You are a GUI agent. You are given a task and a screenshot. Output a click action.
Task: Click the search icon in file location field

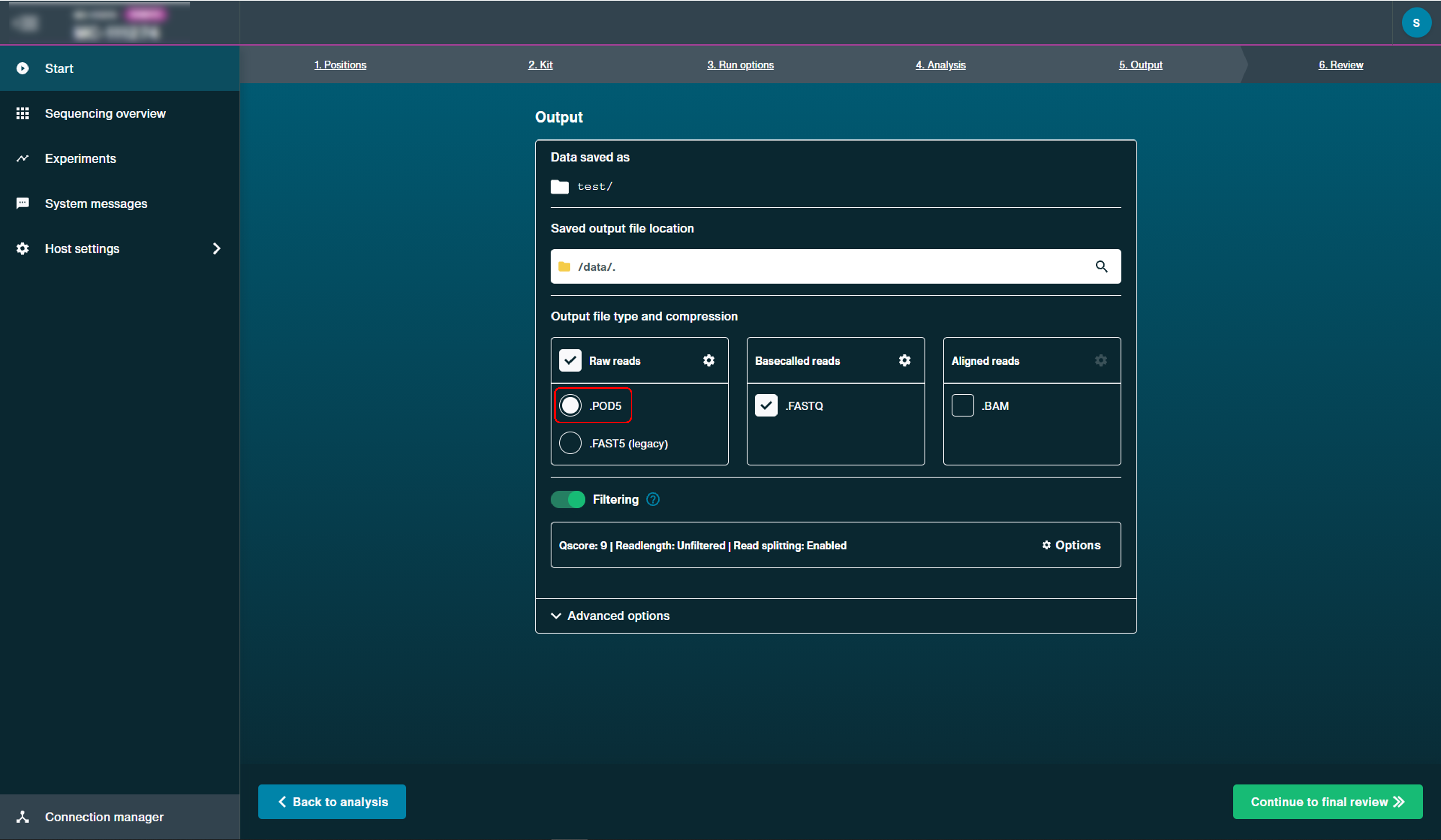coord(1101,266)
